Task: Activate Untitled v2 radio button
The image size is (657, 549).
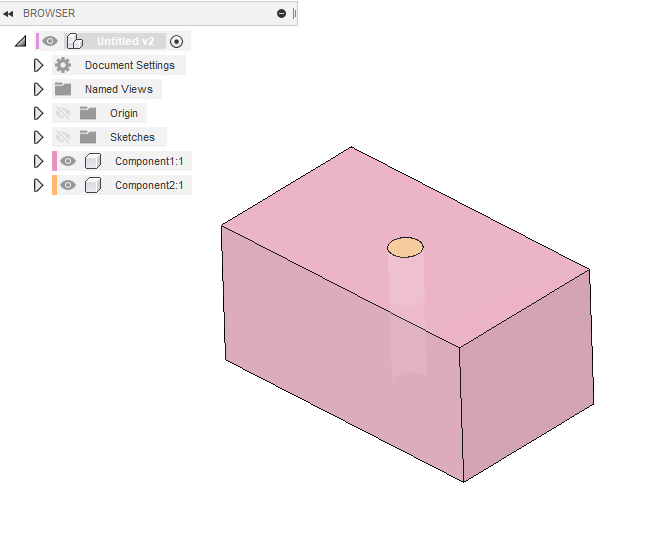Action: (176, 41)
